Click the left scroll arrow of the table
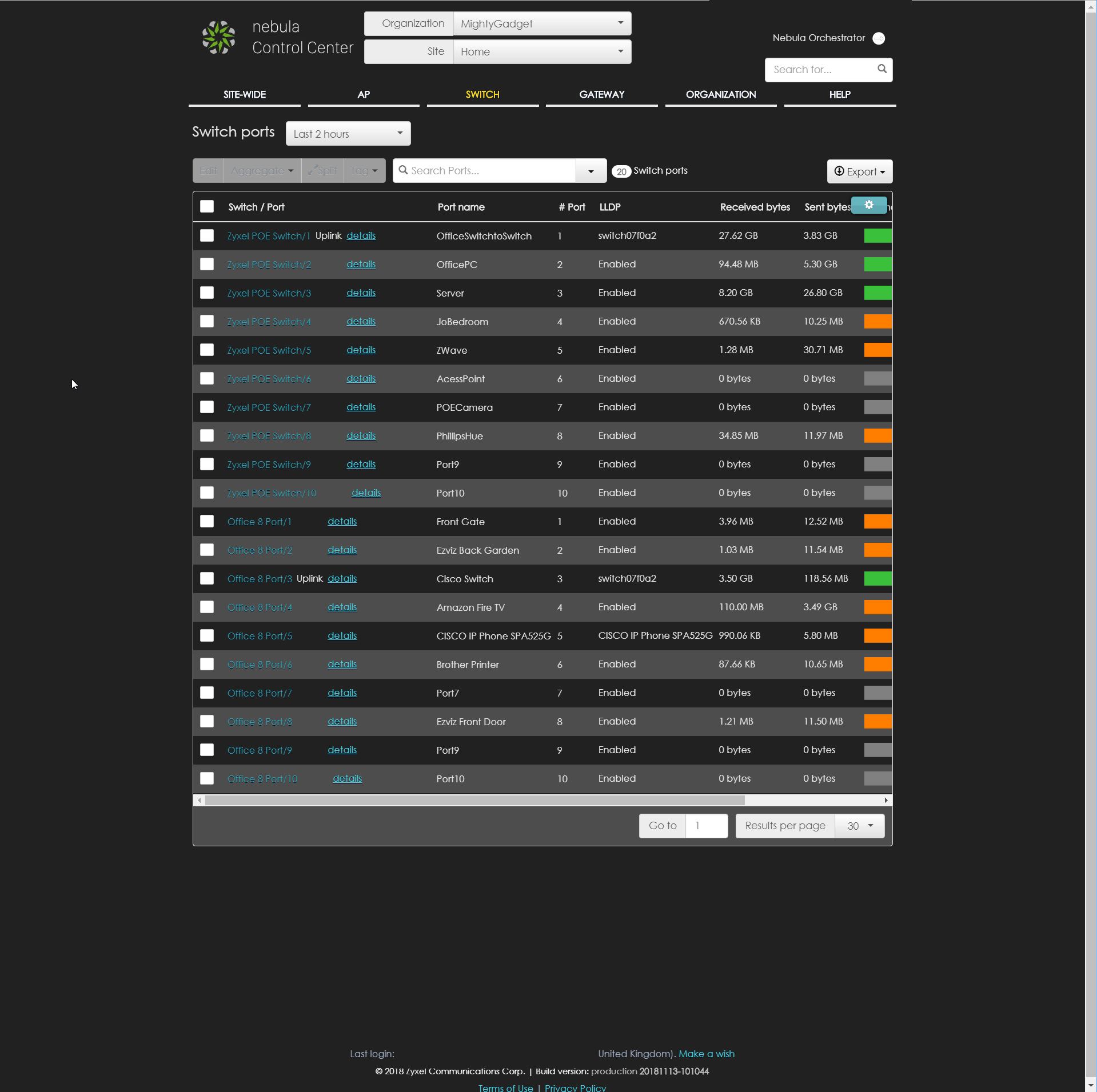Image resolution: width=1097 pixels, height=1092 pixels. click(199, 800)
